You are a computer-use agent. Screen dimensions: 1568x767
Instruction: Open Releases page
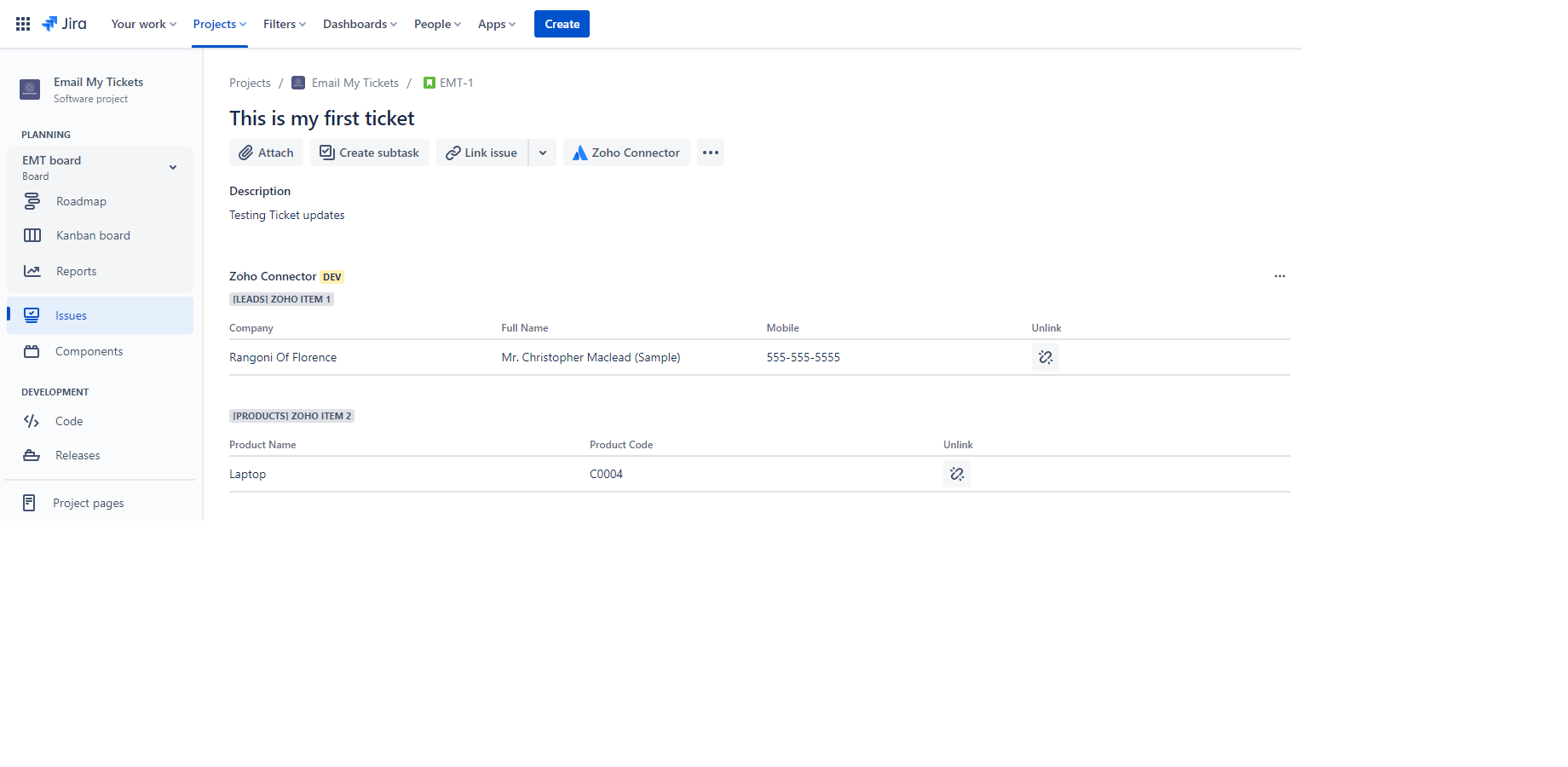[78, 455]
